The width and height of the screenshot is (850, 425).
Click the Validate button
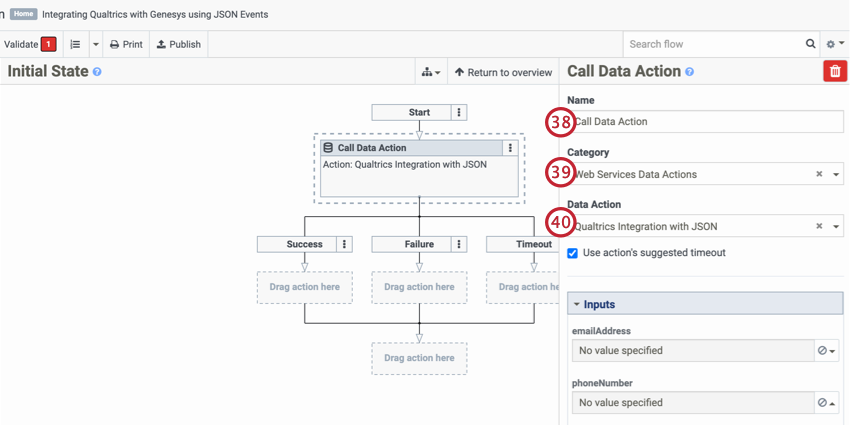(x=29, y=44)
